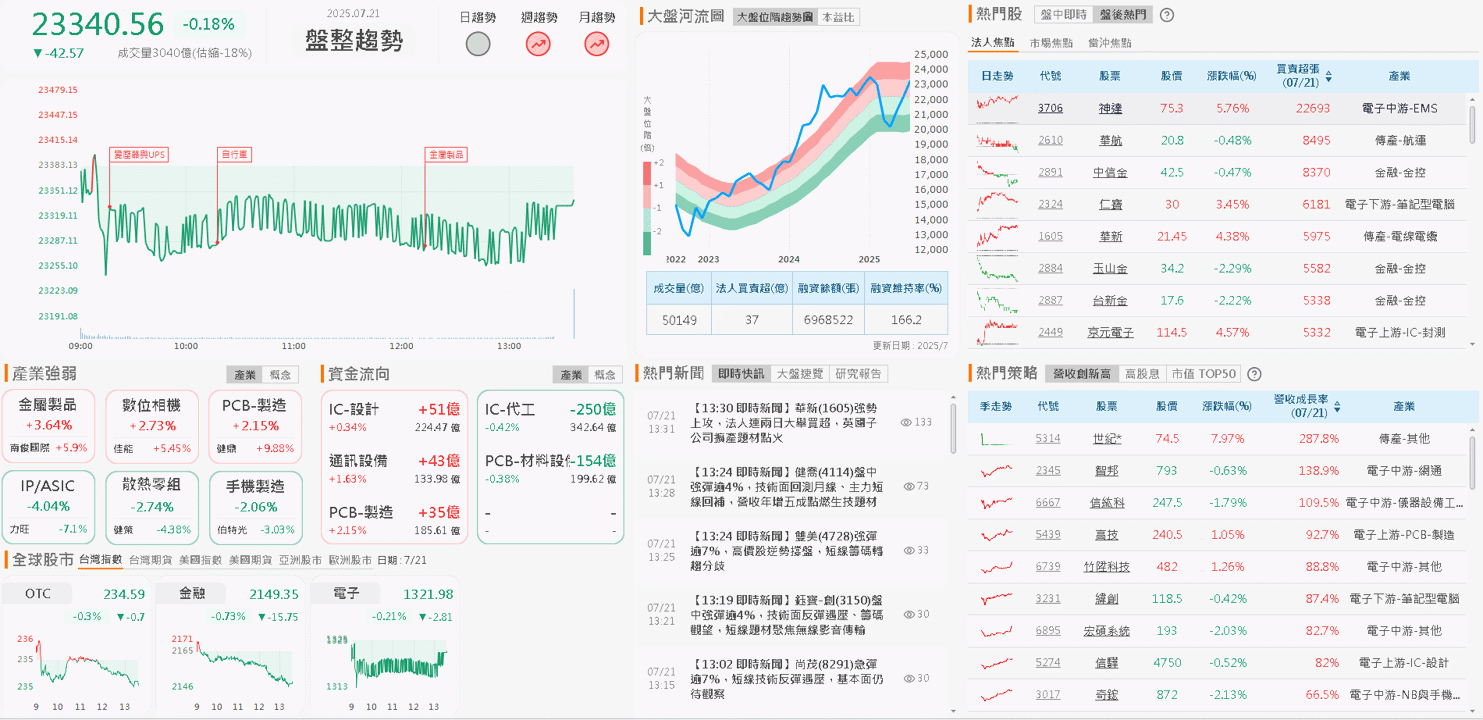The image size is (1483, 720).
Task: Switch 資金流向 to 概念 view
Action: 606,374
